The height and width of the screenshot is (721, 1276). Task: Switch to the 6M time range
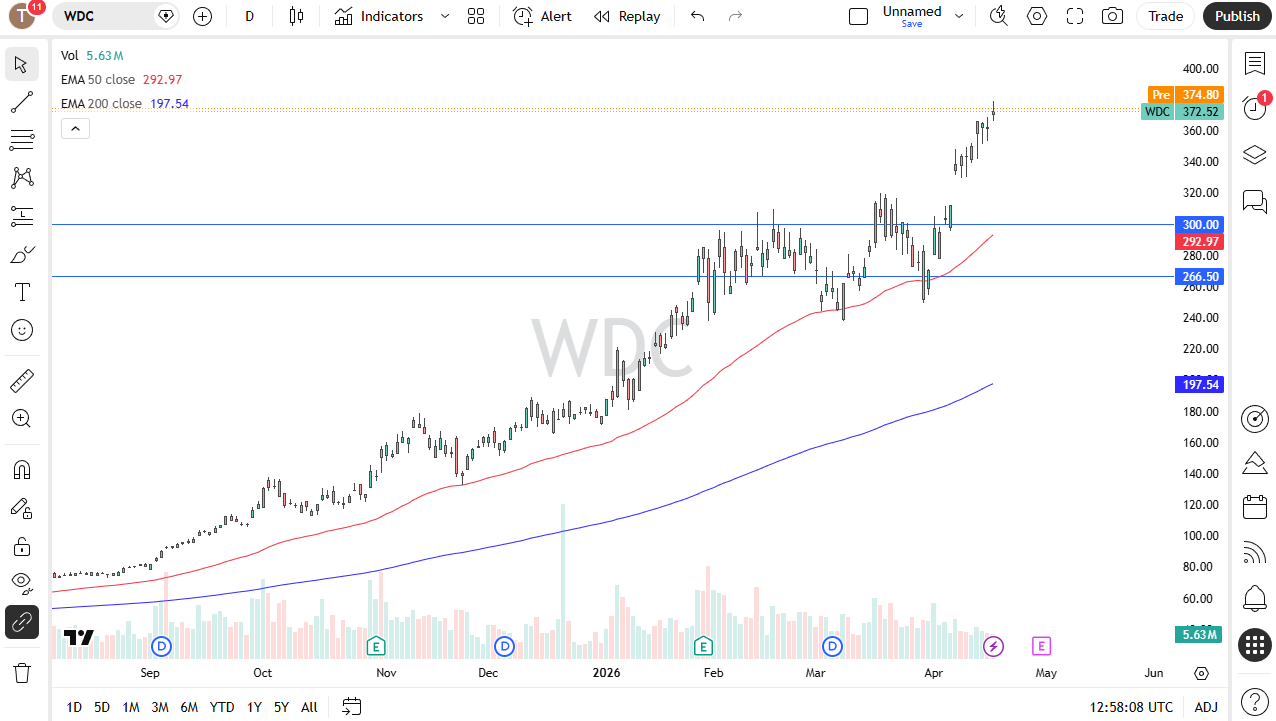pos(189,707)
